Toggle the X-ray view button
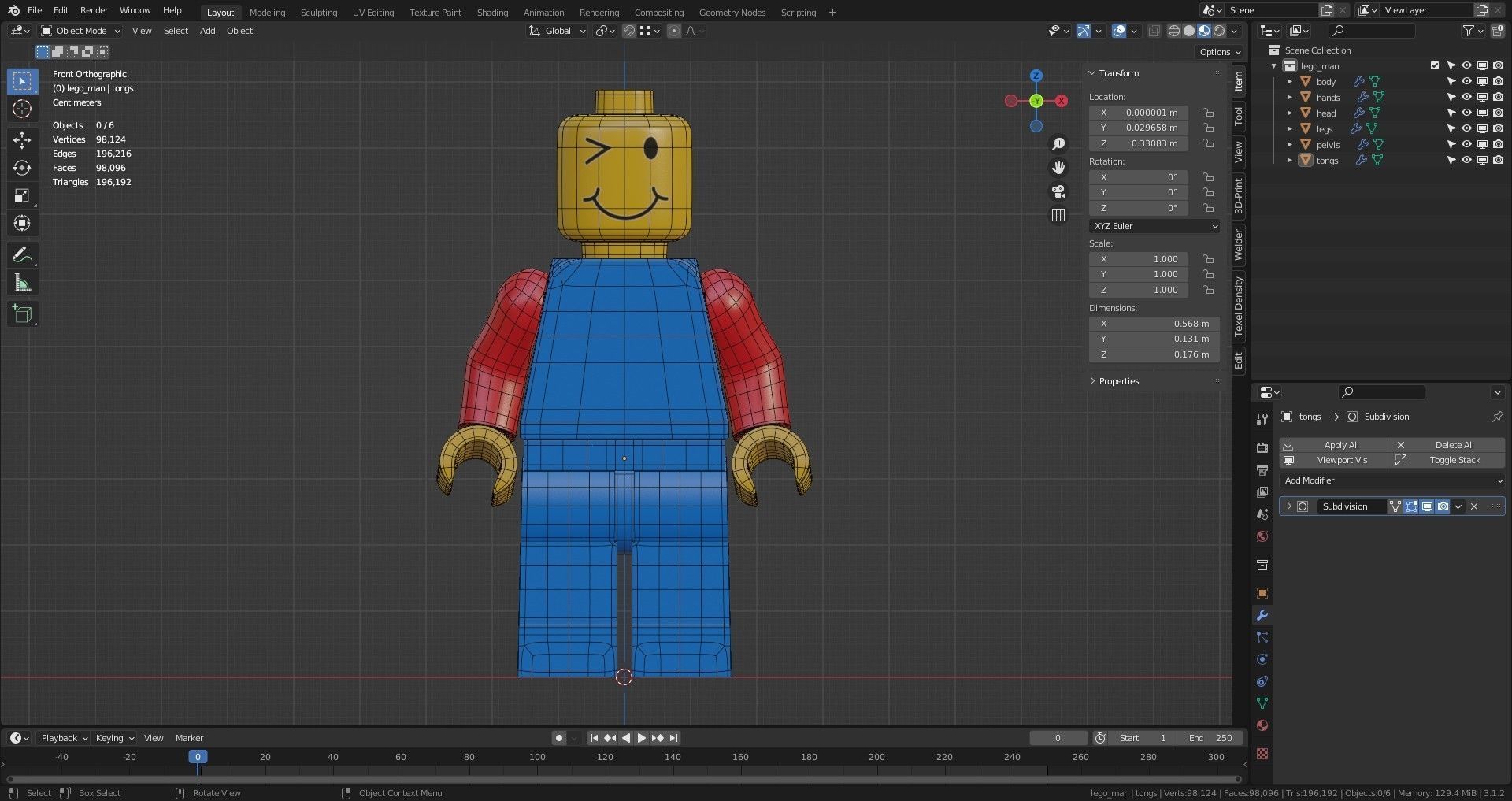Screen dimensions: 1512x801 (1154, 31)
